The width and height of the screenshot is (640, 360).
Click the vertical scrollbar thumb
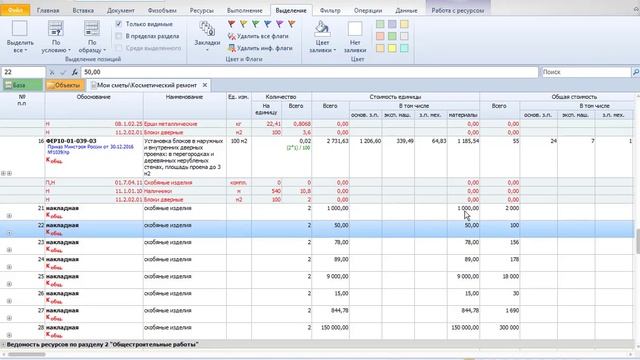click(637, 241)
